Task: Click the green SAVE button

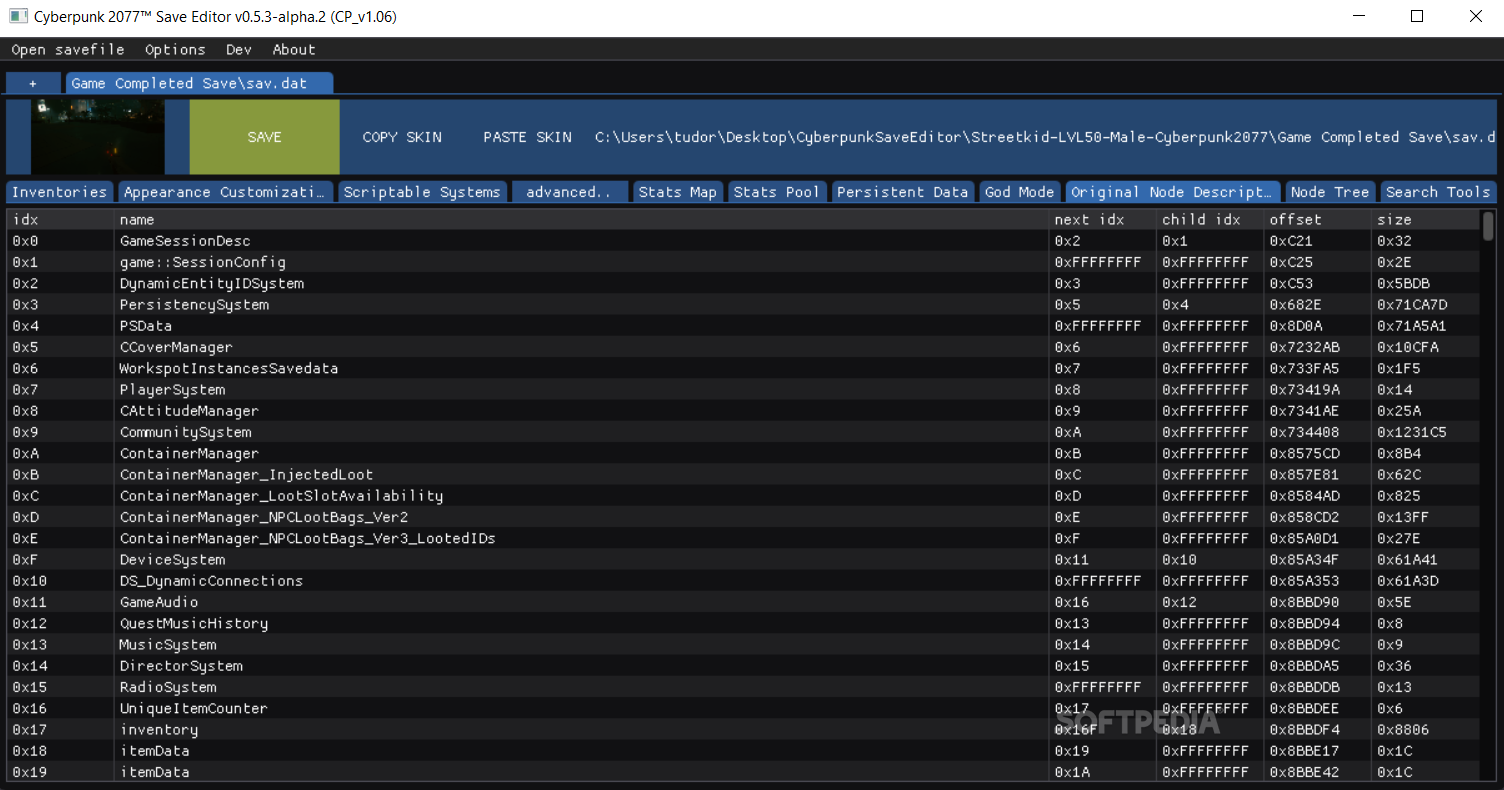Action: [x=265, y=137]
